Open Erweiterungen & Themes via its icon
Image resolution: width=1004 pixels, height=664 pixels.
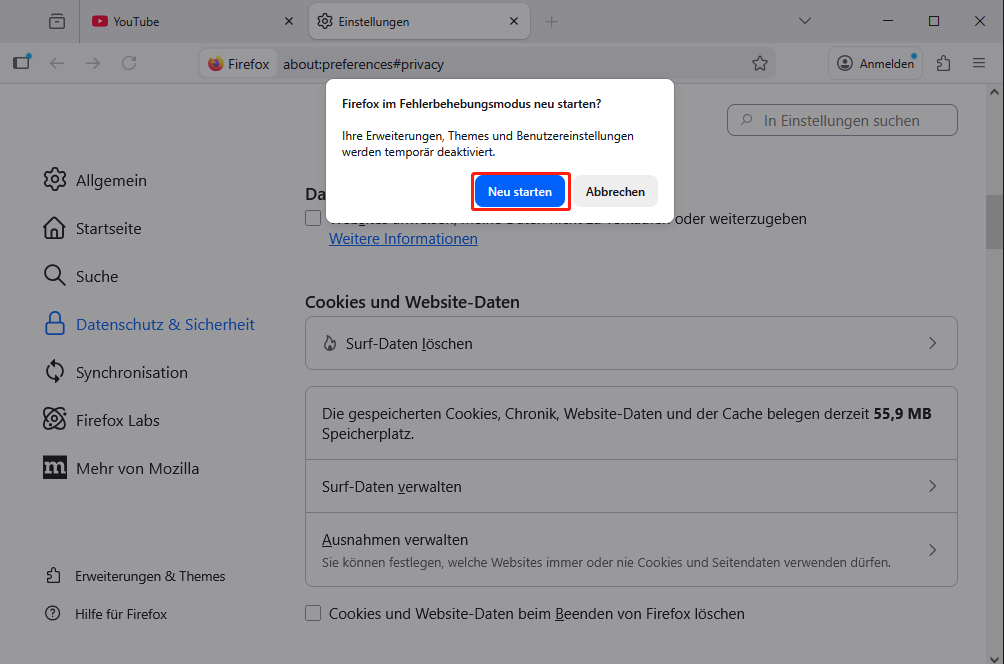pos(54,576)
